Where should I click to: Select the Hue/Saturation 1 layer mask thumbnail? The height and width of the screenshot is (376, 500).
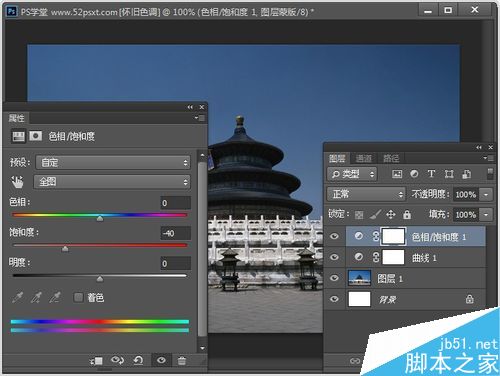pos(394,236)
